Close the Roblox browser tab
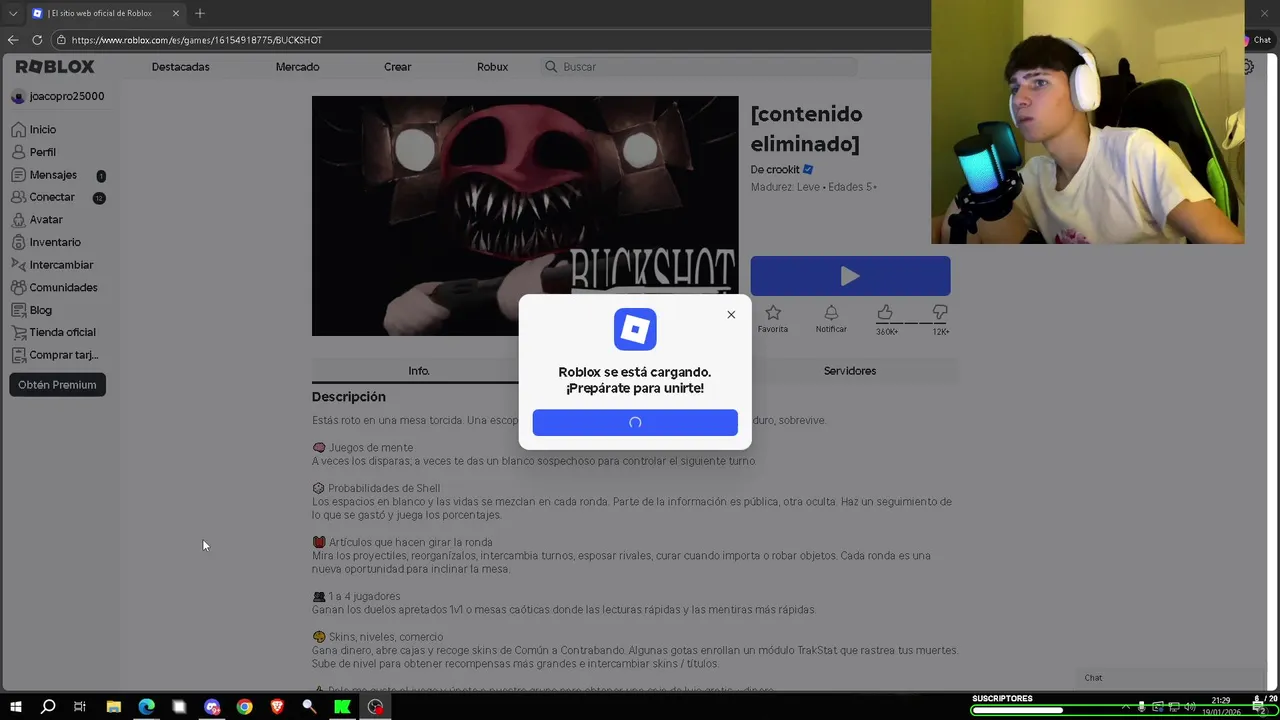Screen dimensions: 1280x720 point(176,13)
